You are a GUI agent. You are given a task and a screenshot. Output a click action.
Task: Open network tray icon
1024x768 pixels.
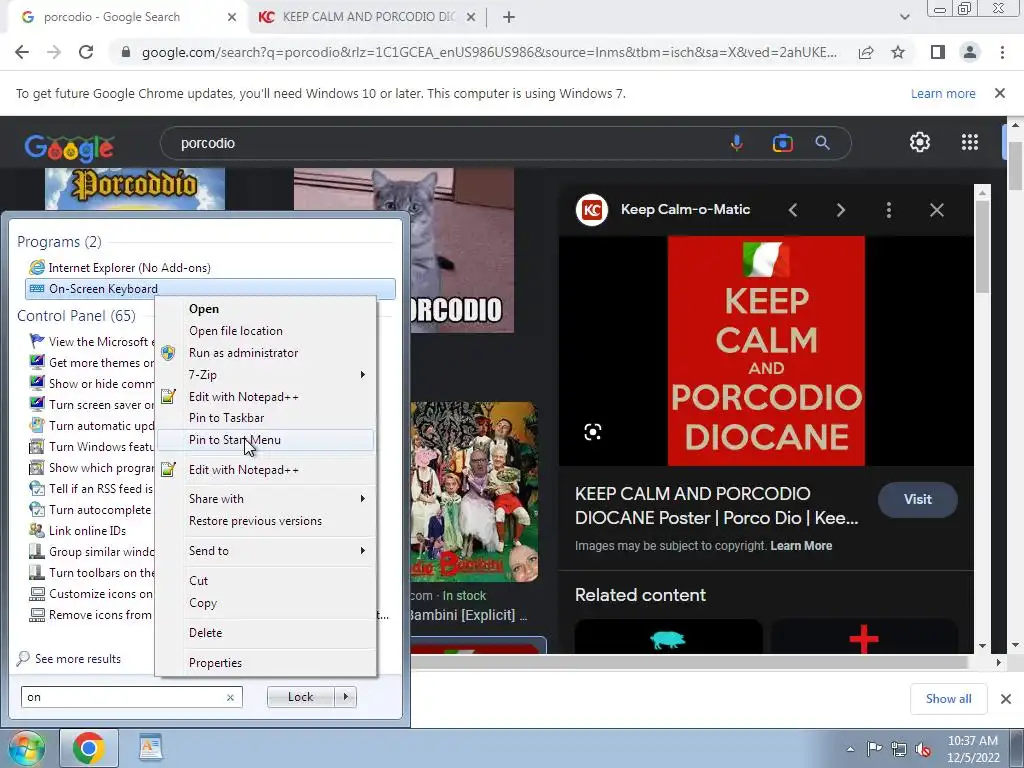click(x=899, y=749)
